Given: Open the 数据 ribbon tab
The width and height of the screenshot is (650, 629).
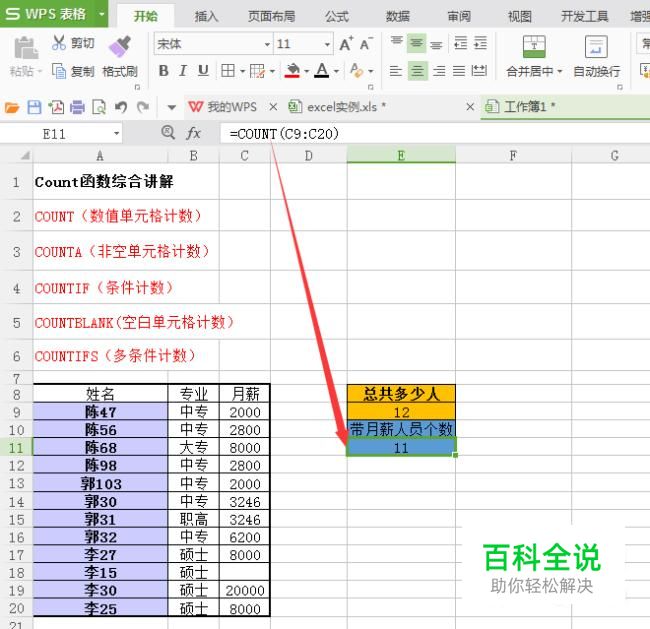Looking at the screenshot, I should 398,16.
